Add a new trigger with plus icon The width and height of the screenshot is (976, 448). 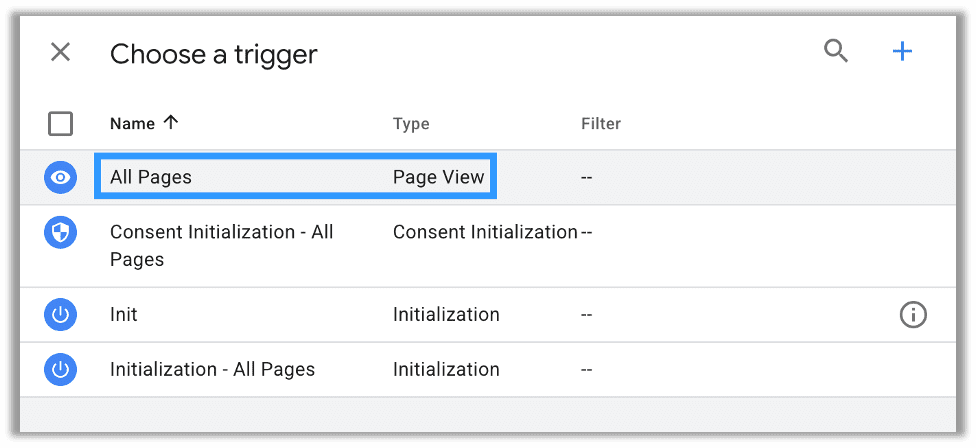pos(902,51)
